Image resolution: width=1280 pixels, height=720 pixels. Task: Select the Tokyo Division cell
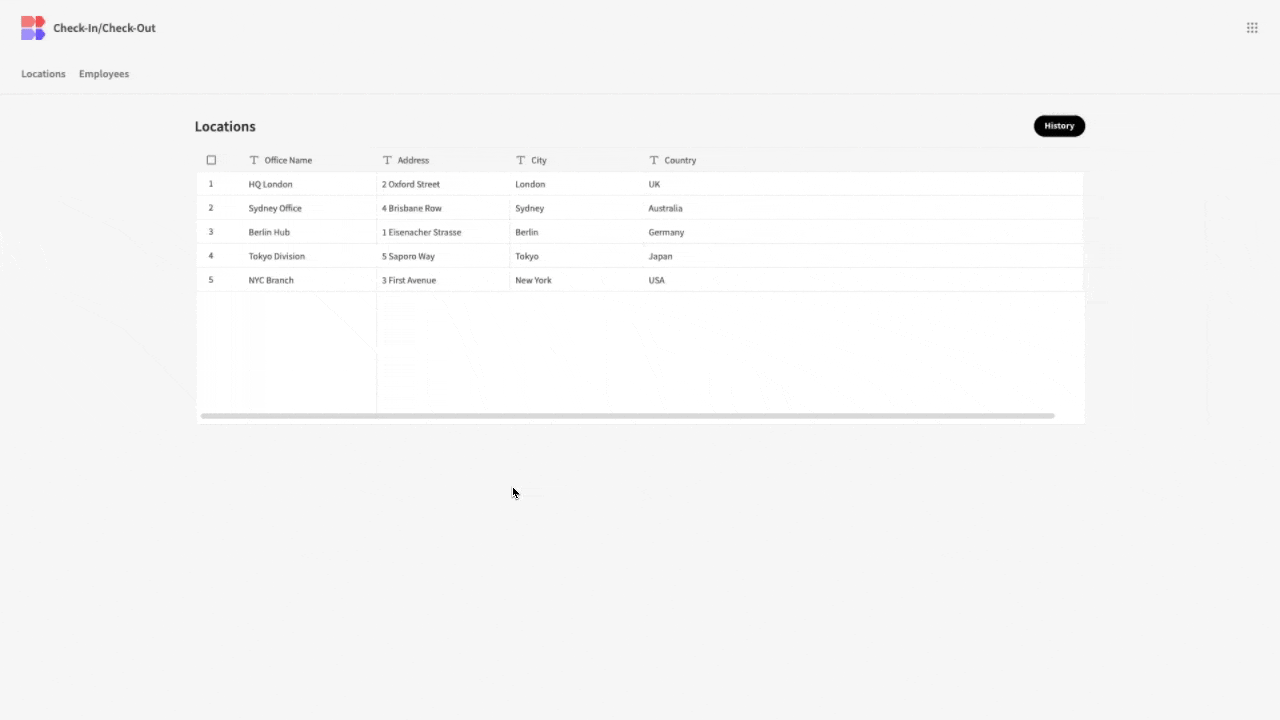[x=310, y=256]
